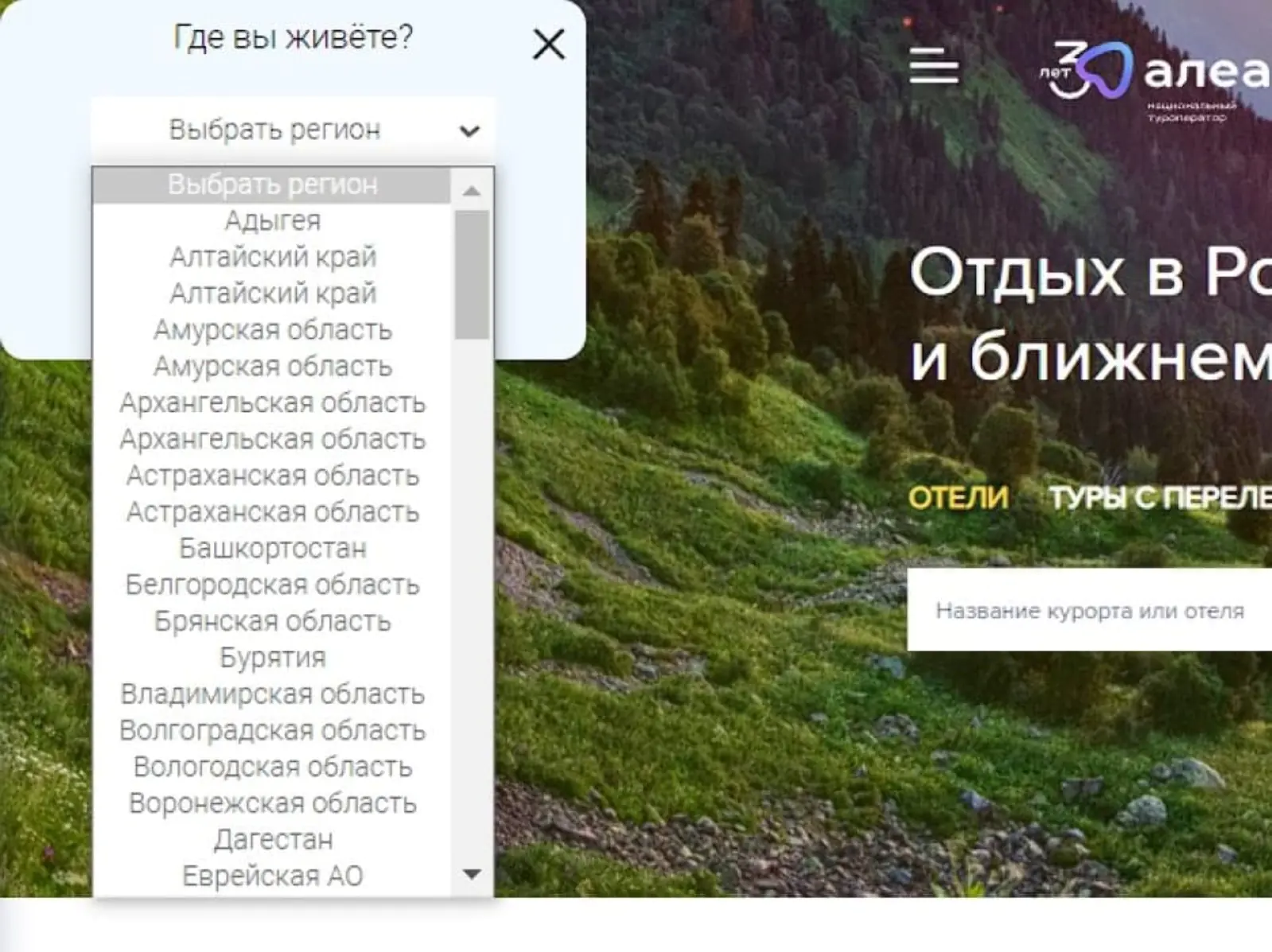Viewport: 1272px width, 952px height.
Task: Choose 'Белгородская область' option
Action: coord(272,585)
